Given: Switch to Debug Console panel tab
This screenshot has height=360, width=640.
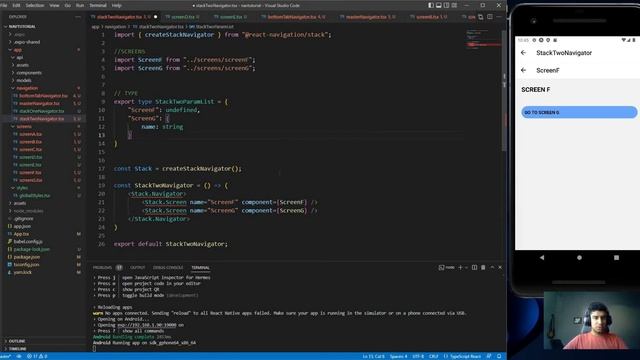Looking at the screenshot, I should pyautogui.click(x=168, y=268).
